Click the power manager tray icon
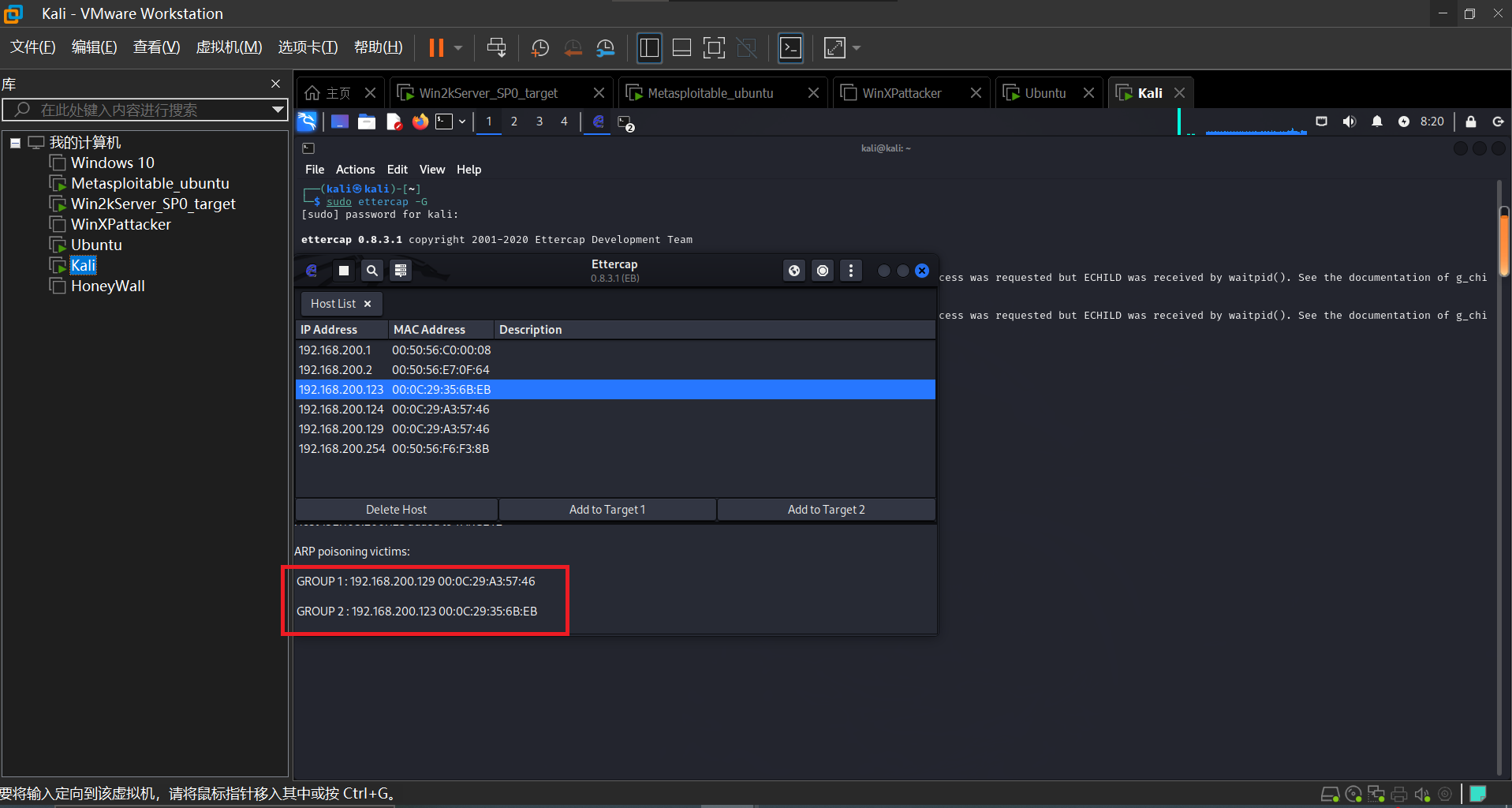The height and width of the screenshot is (808, 1512). click(x=1404, y=122)
